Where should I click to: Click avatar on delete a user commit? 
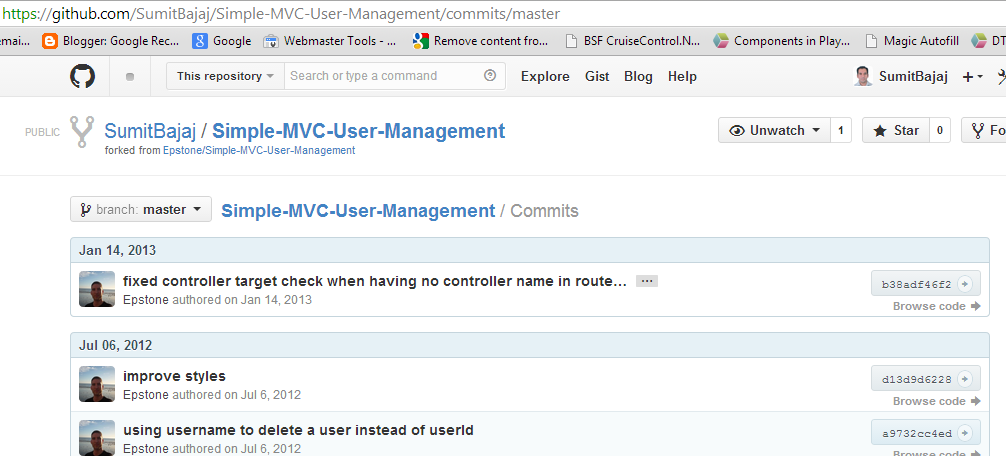pyautogui.click(x=97, y=438)
